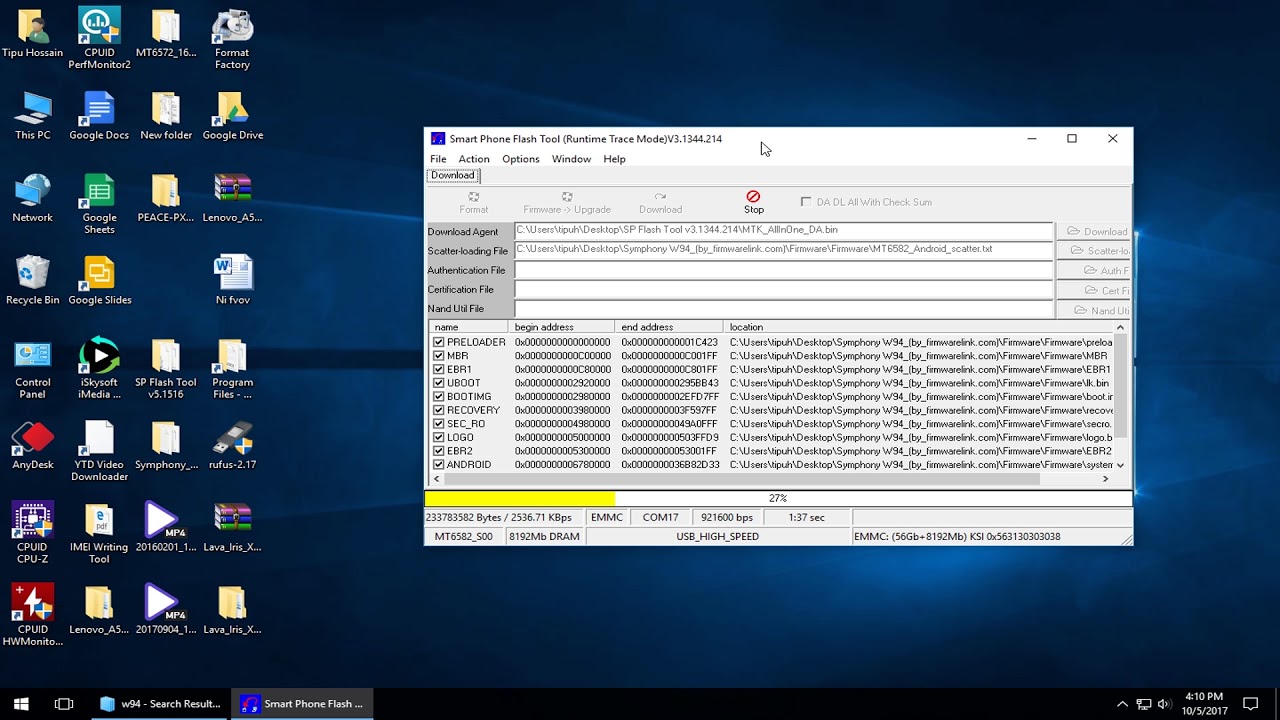
Task: Open the Control Panel desktop icon
Action: (x=33, y=369)
